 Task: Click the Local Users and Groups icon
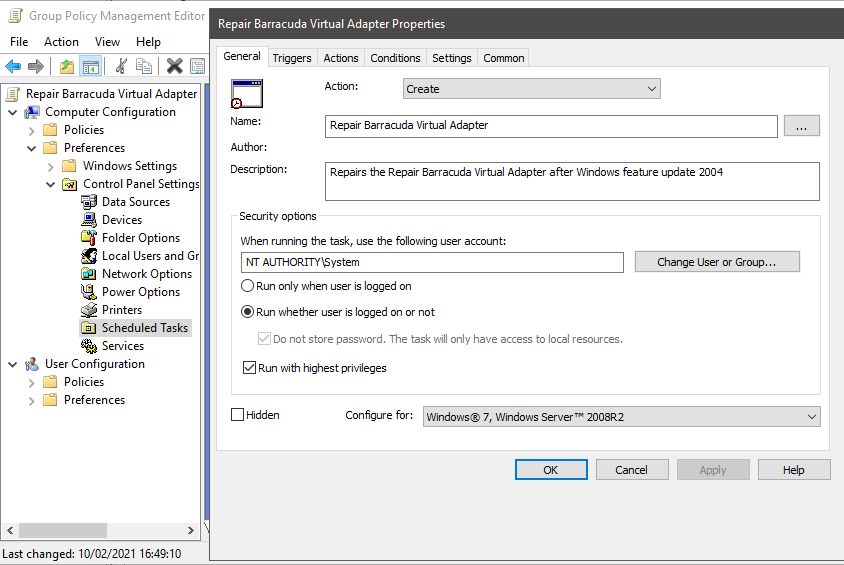[89, 256]
